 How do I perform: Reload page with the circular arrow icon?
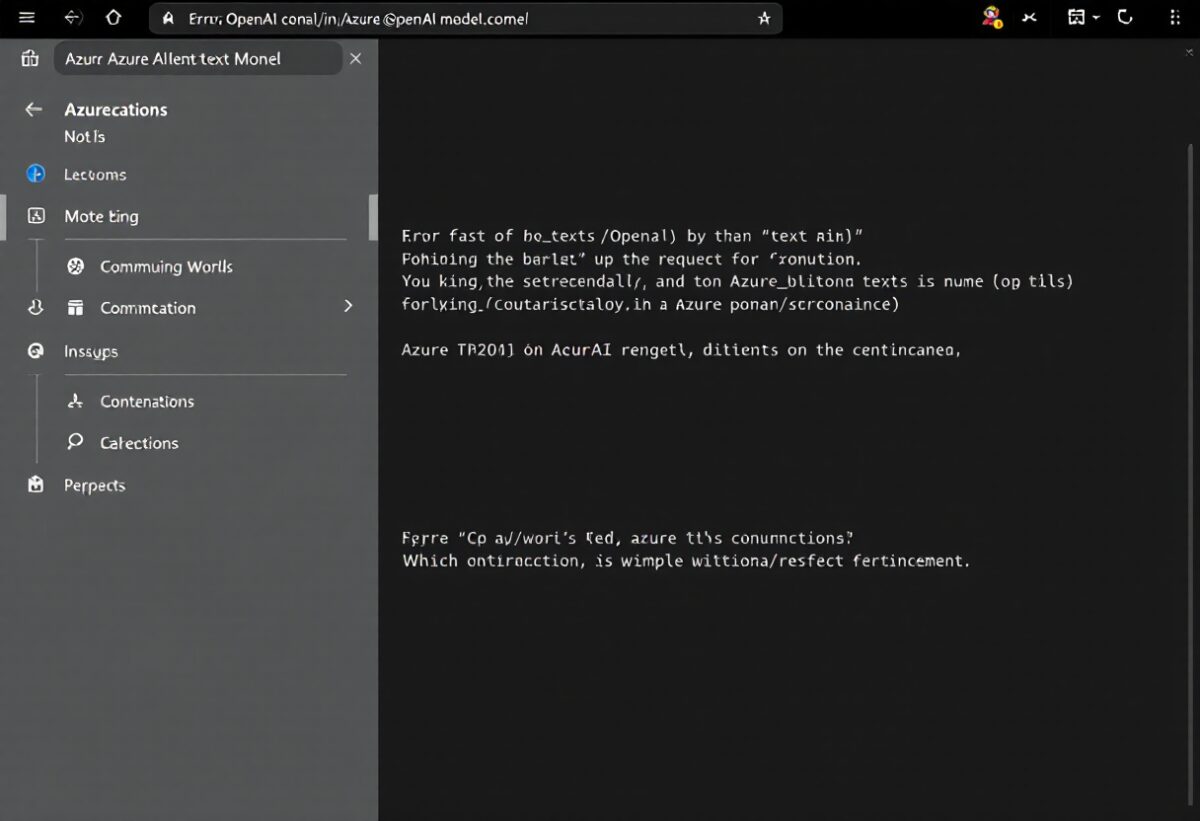coord(1125,17)
